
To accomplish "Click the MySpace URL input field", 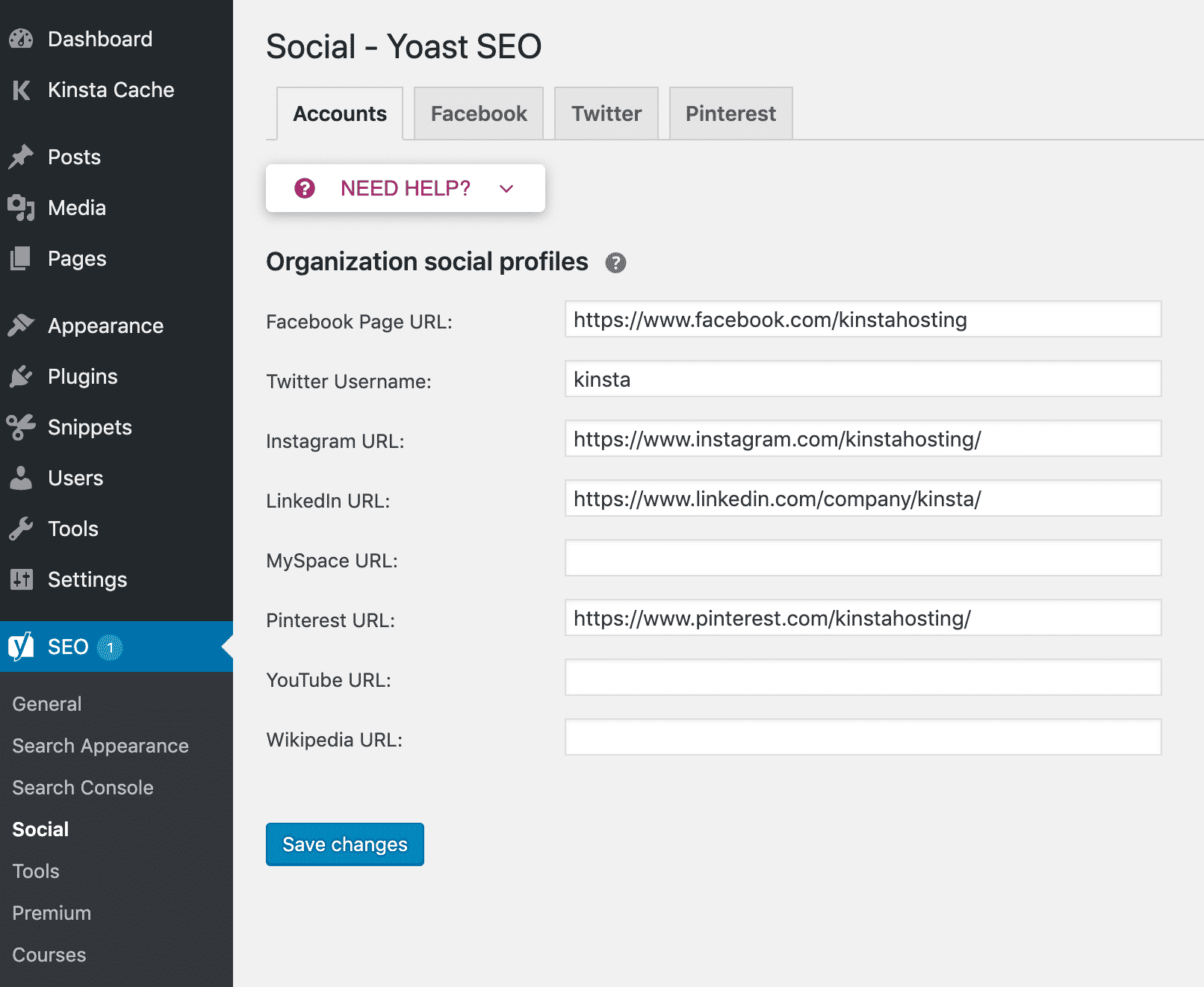I will point(863,558).
